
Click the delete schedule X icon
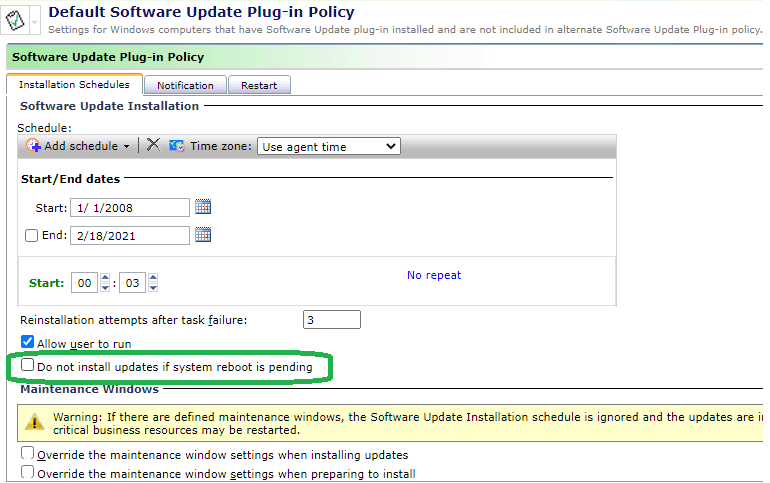[x=153, y=146]
